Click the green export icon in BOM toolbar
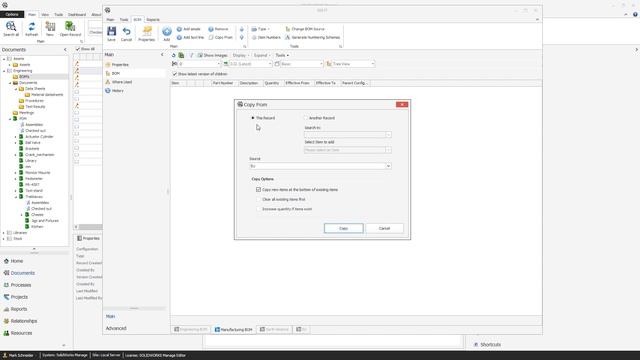 181,55
